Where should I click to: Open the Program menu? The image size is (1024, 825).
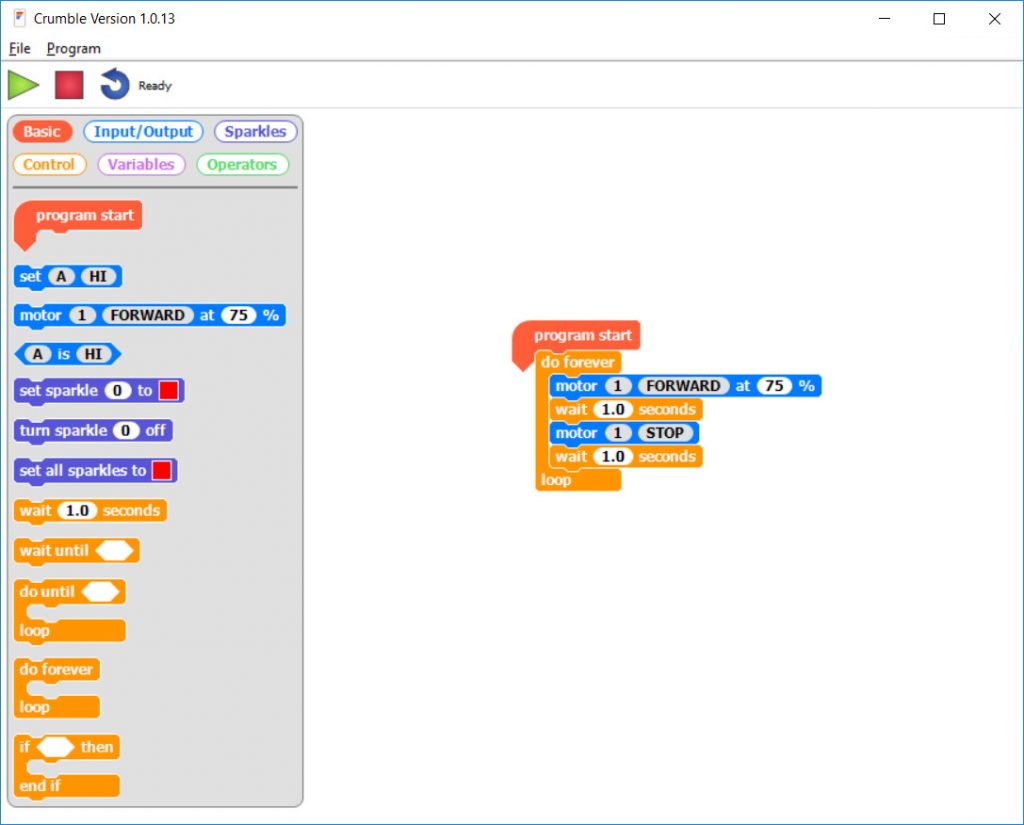74,48
